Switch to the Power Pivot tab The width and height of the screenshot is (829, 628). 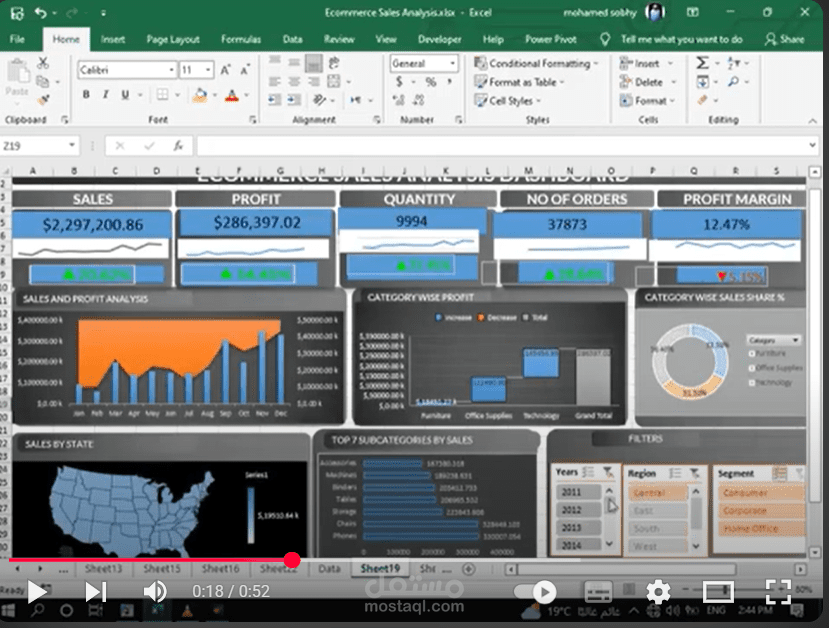tap(550, 39)
